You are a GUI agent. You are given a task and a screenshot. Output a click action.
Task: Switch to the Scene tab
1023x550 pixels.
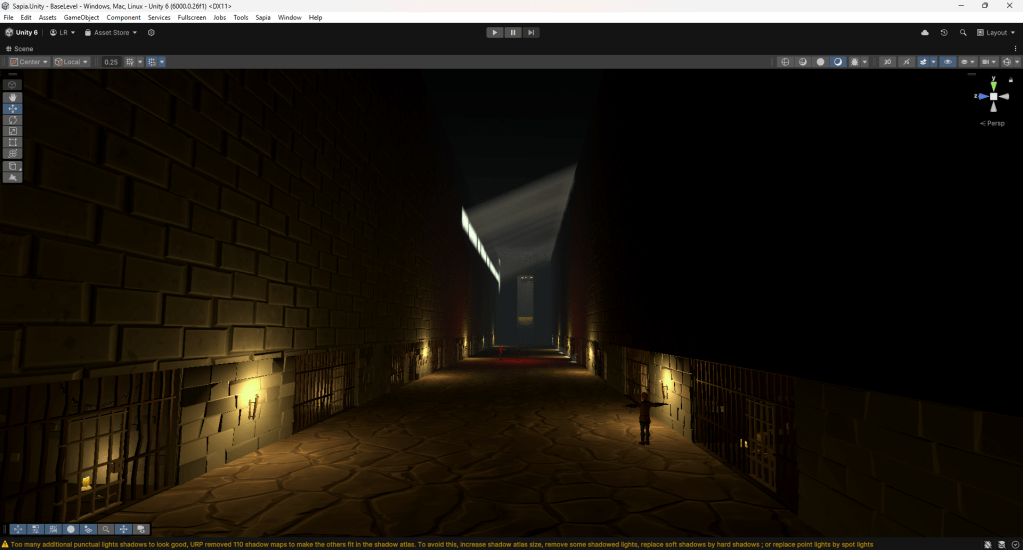pos(20,48)
